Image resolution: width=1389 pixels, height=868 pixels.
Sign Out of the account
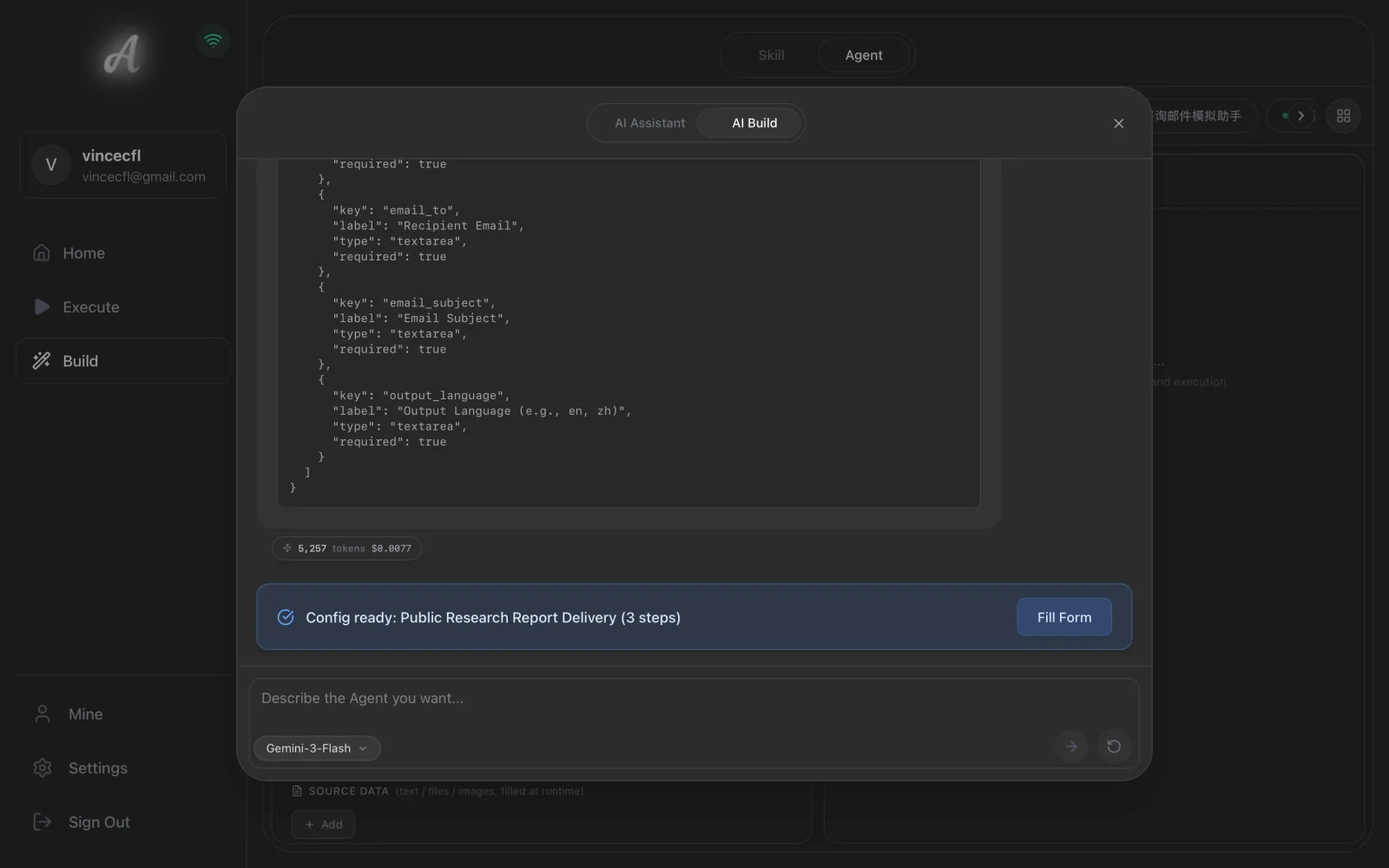click(122, 821)
